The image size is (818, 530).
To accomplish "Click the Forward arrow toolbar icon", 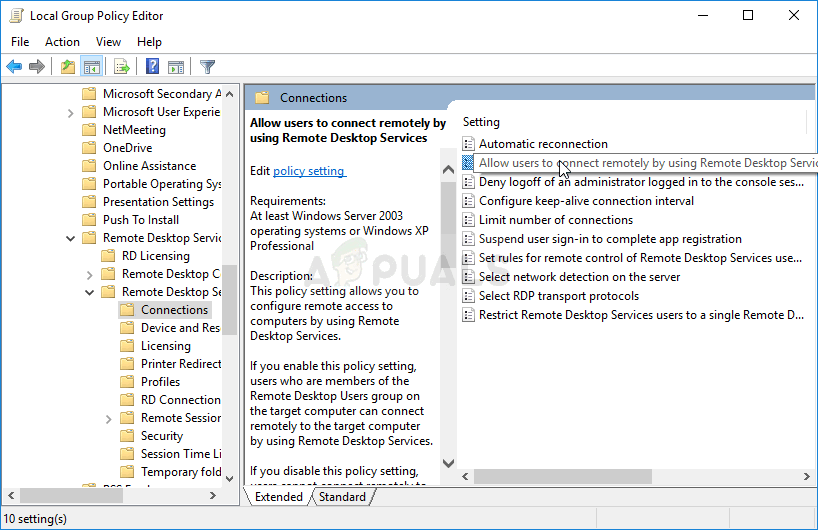I will (x=37, y=67).
